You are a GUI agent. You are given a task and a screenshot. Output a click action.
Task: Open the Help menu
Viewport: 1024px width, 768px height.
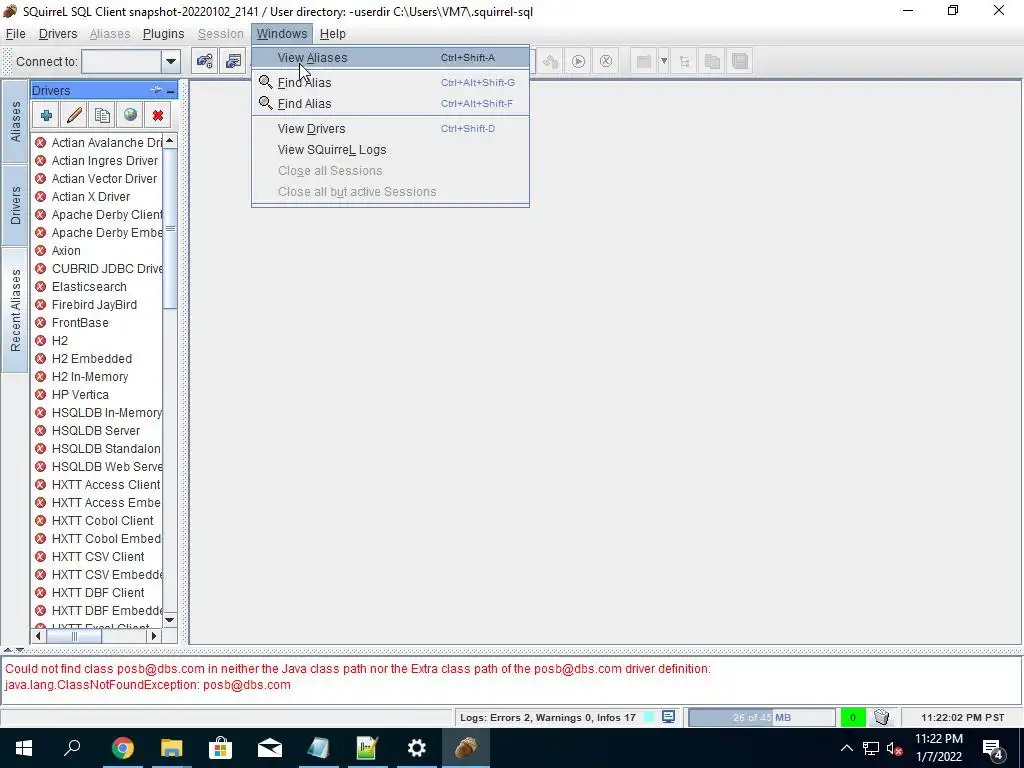point(332,34)
